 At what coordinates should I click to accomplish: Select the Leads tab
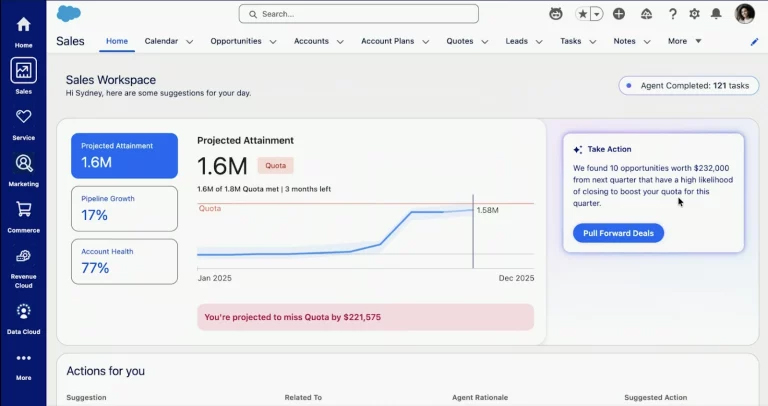[517, 41]
